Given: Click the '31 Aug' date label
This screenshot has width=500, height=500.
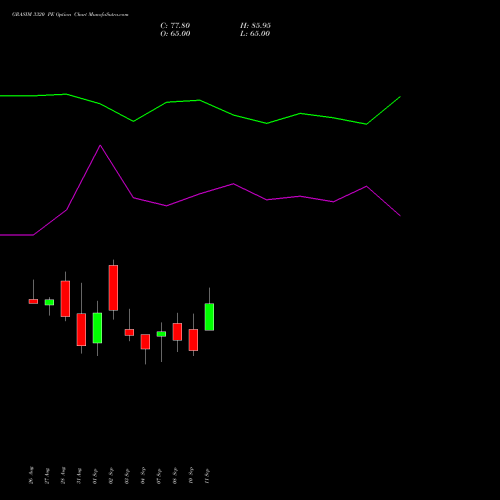Looking at the screenshot, I should coord(79,476).
